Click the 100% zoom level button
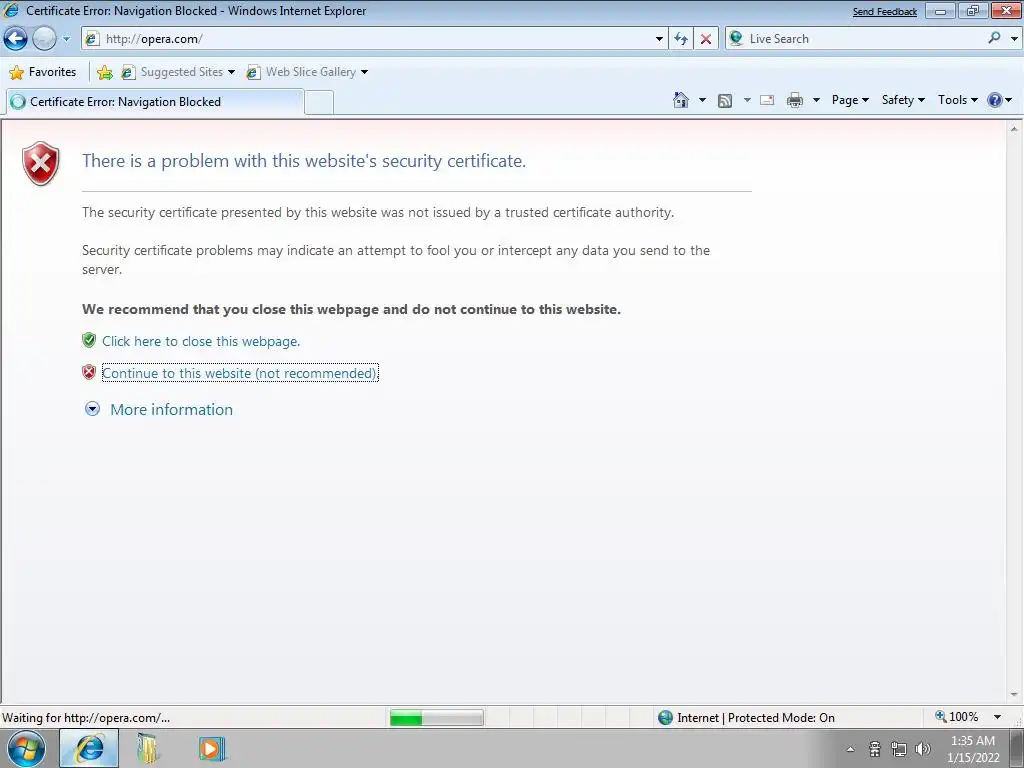1024x768 pixels. pos(957,717)
